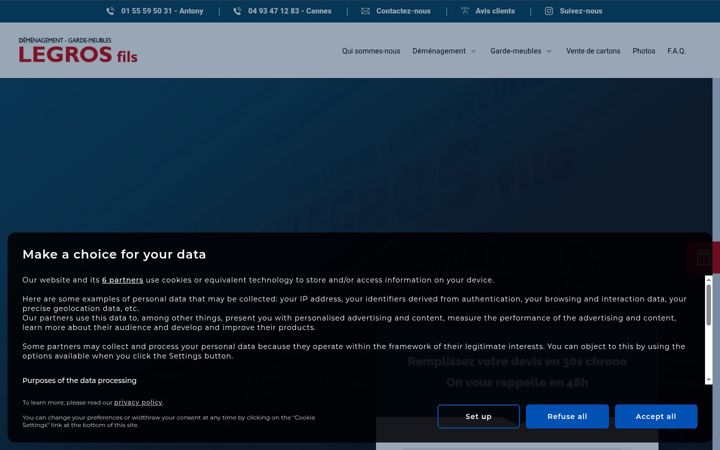Click the LEGROS fils logo
Viewport: 720px width, 450px height.
[78, 50]
